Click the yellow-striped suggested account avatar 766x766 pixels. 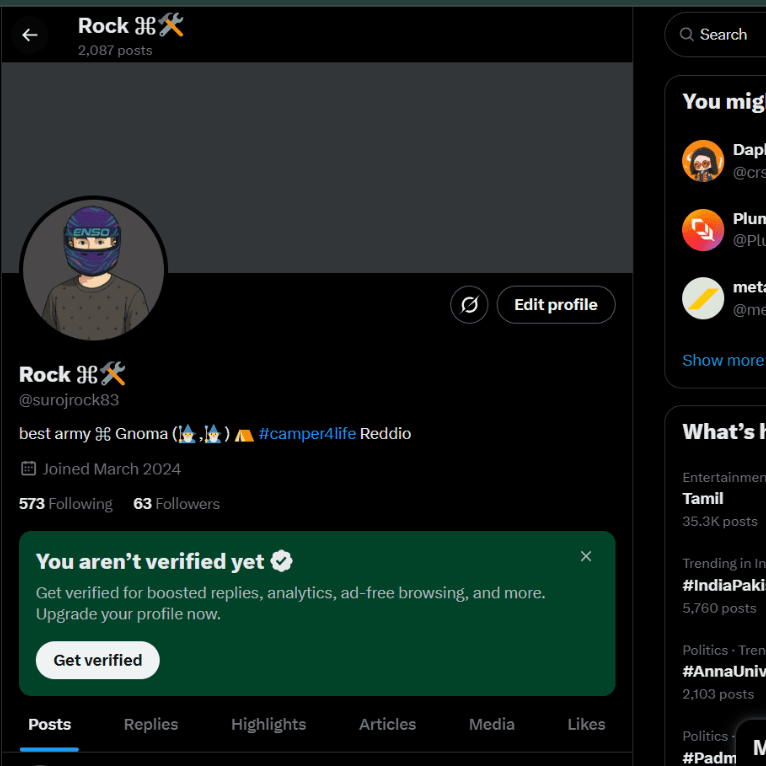pos(703,298)
